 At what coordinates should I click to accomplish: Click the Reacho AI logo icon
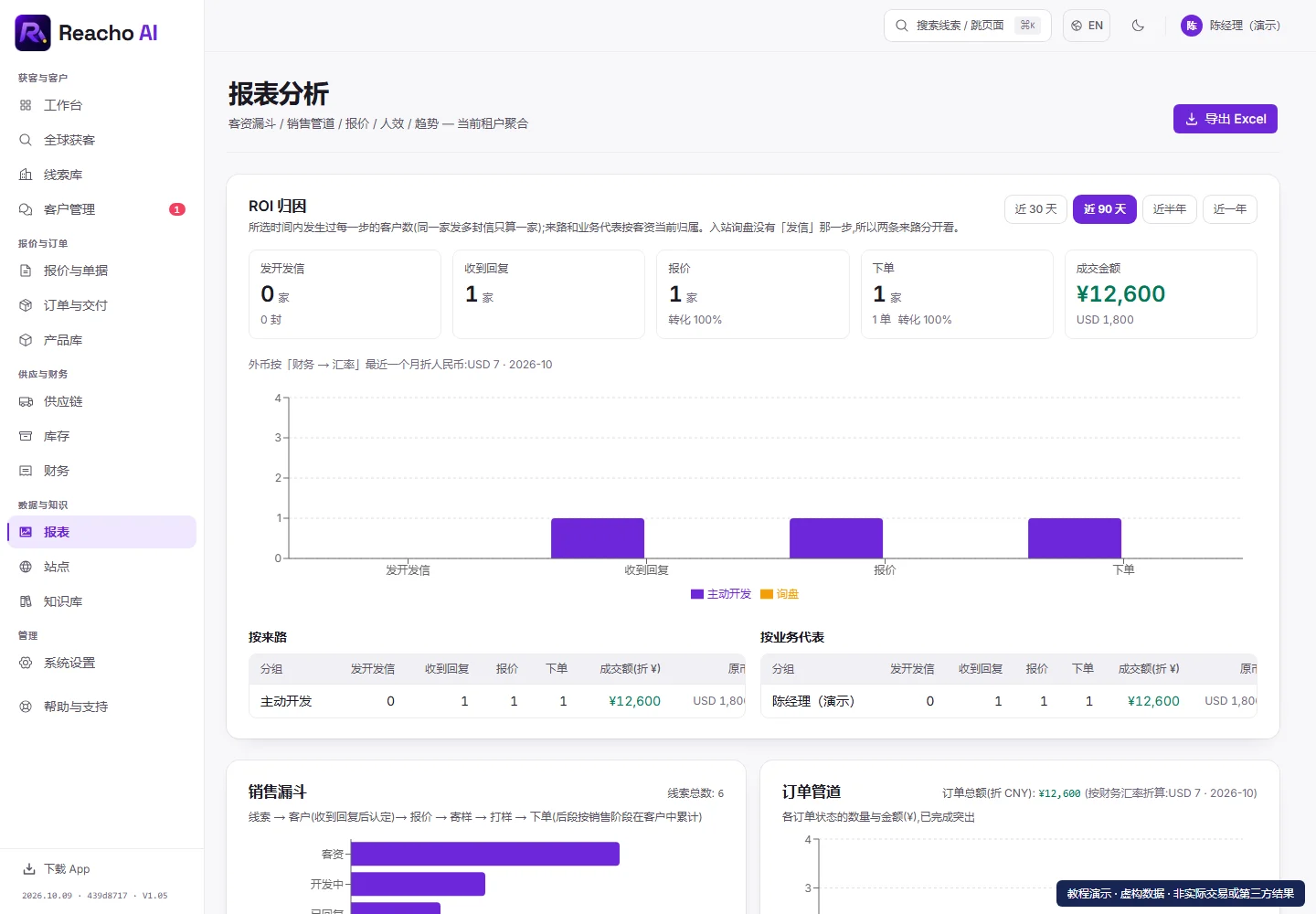33,33
